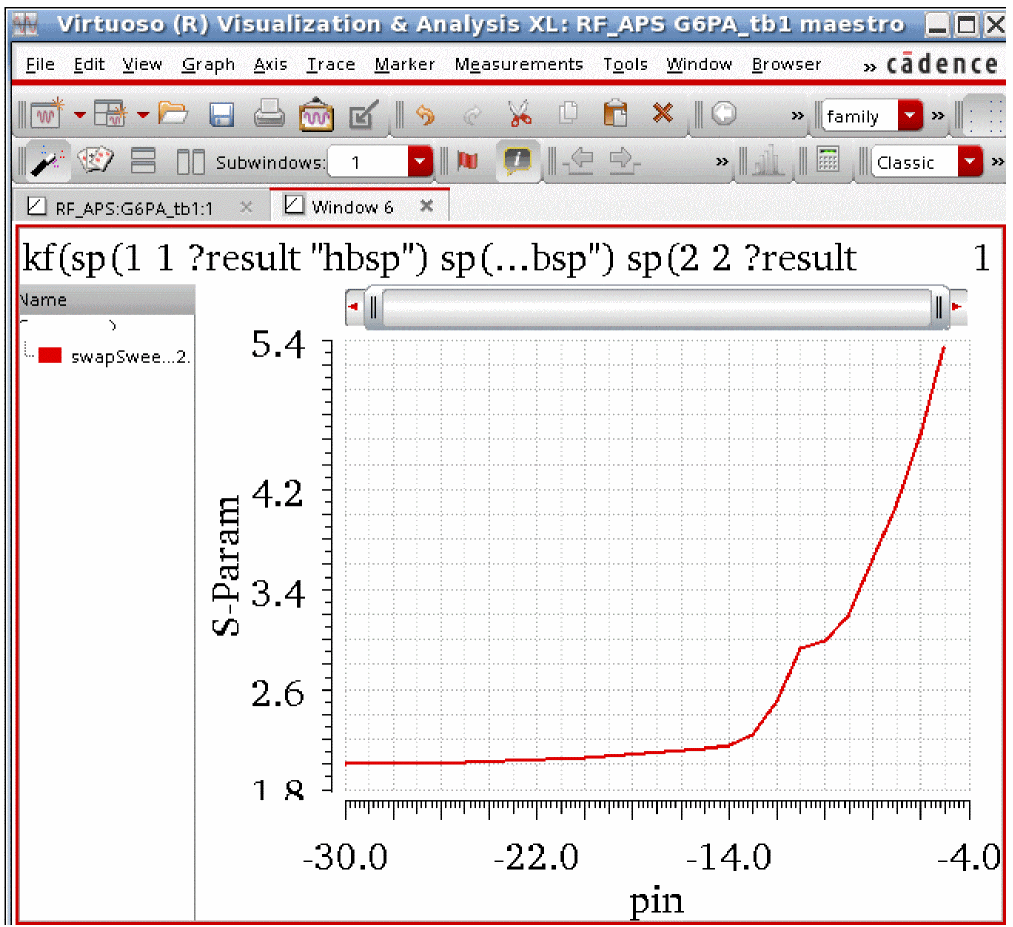Open the Graph menu

pyautogui.click(x=208, y=65)
